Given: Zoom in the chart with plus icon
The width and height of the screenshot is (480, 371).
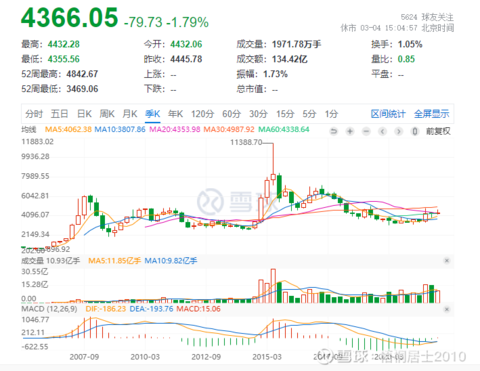Looking at the screenshot, I should click(x=350, y=131).
